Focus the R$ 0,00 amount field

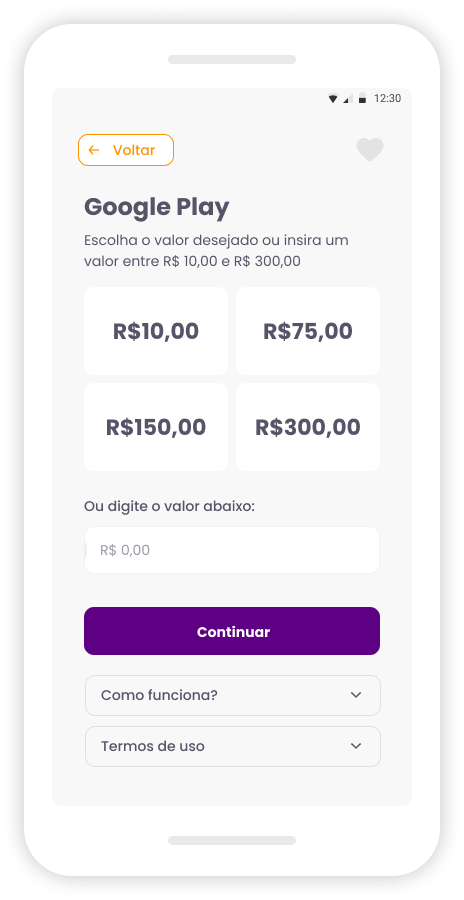pyautogui.click(x=232, y=550)
